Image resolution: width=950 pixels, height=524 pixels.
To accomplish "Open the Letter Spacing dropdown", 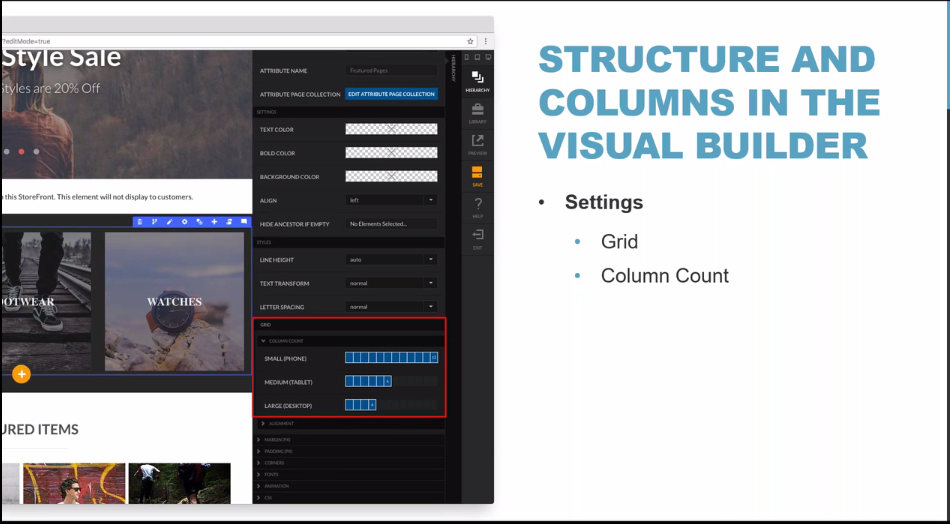I will [391, 307].
